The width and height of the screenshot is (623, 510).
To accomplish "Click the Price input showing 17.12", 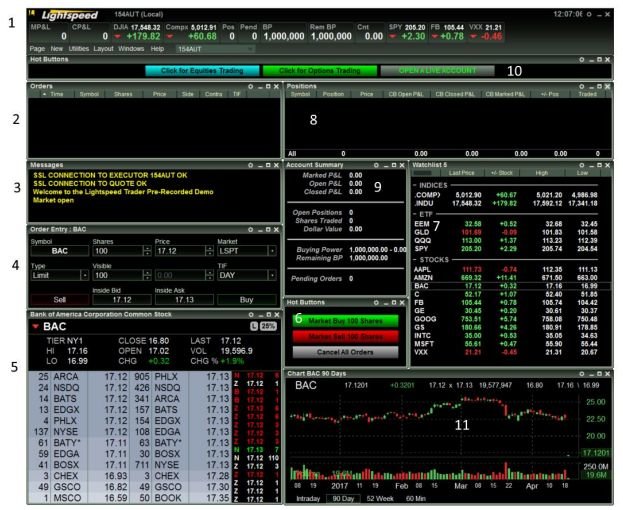I will (180, 251).
